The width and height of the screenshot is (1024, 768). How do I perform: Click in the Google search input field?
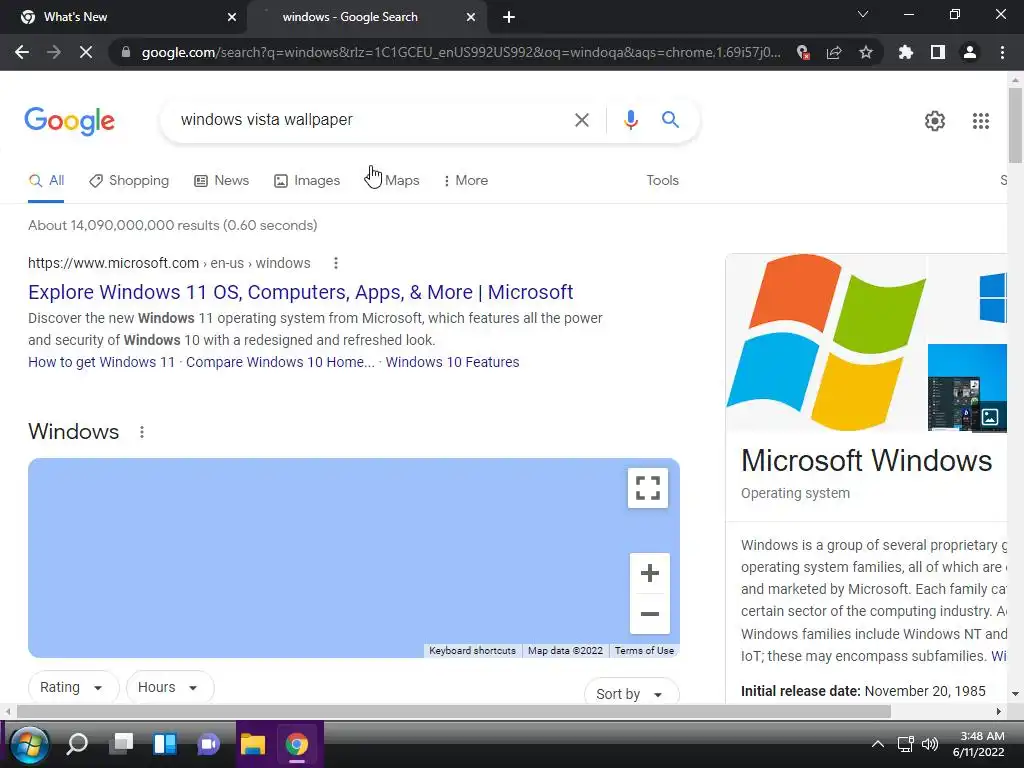tap(366, 120)
